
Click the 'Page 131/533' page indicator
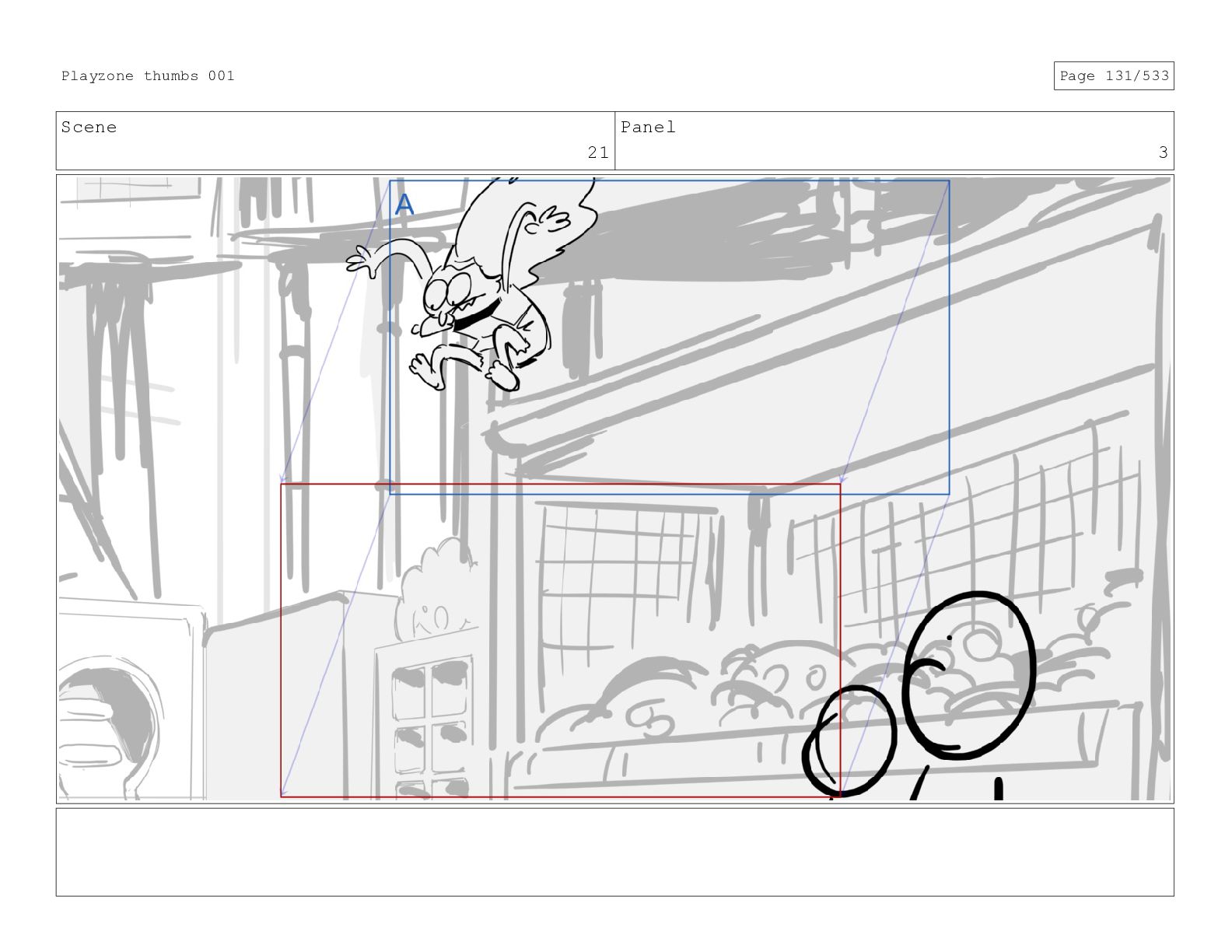click(1114, 75)
